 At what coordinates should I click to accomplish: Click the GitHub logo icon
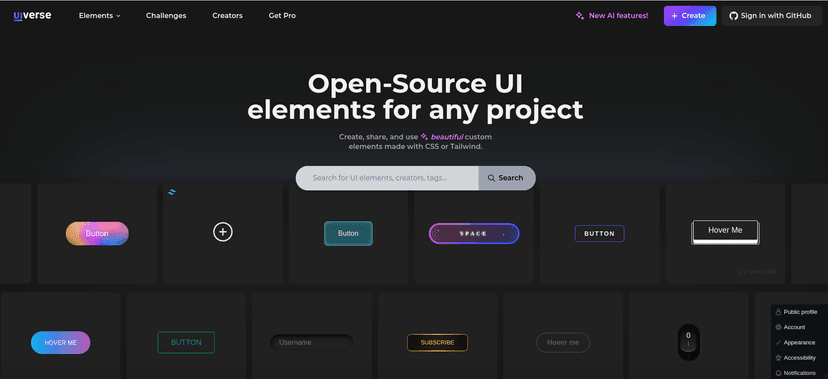coord(733,16)
